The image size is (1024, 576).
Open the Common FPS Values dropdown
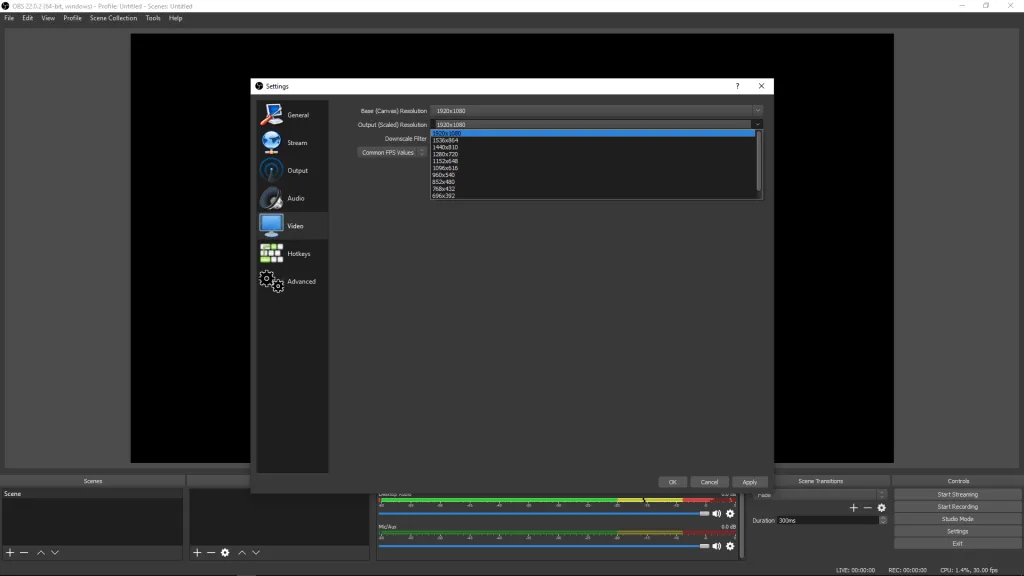click(x=390, y=152)
